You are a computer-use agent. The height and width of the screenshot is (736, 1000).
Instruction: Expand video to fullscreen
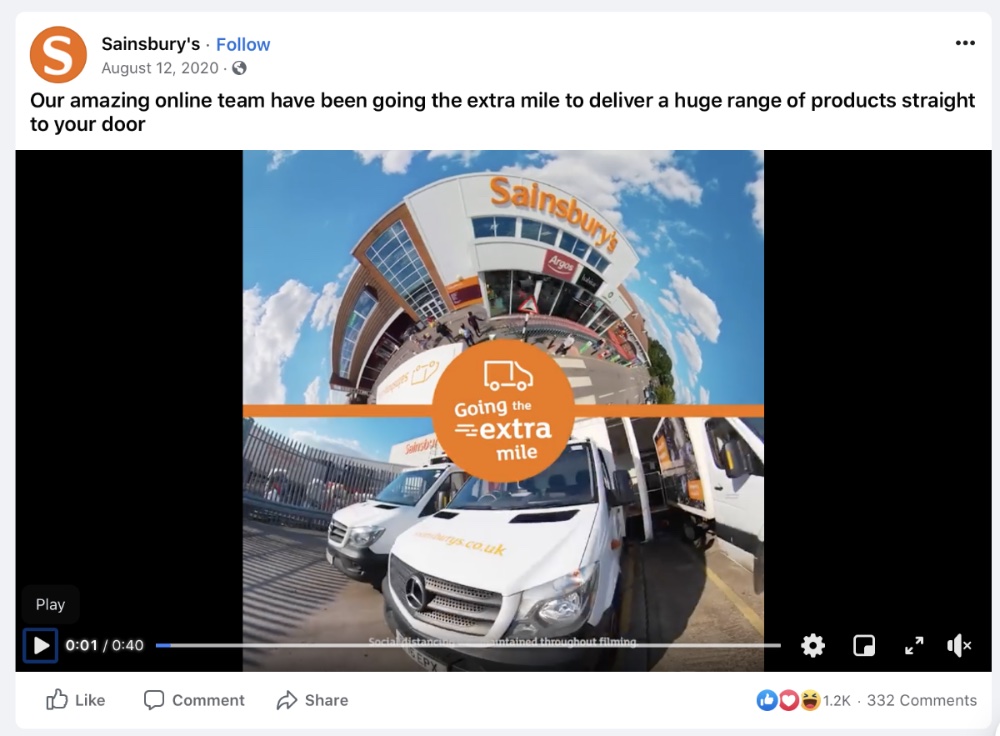click(914, 645)
